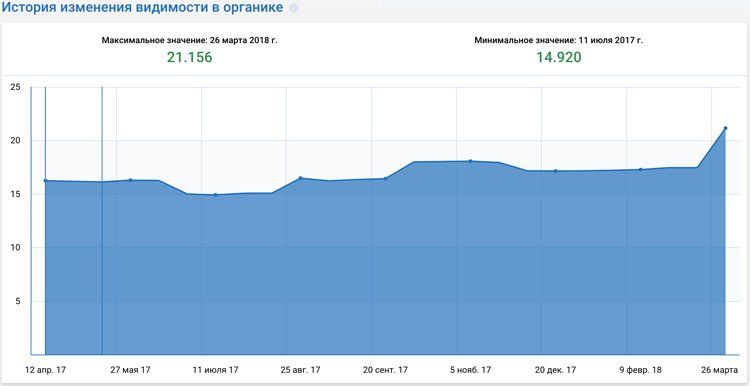
Task: Click the x-axis label "20 сент. 17"
Action: pos(386,370)
